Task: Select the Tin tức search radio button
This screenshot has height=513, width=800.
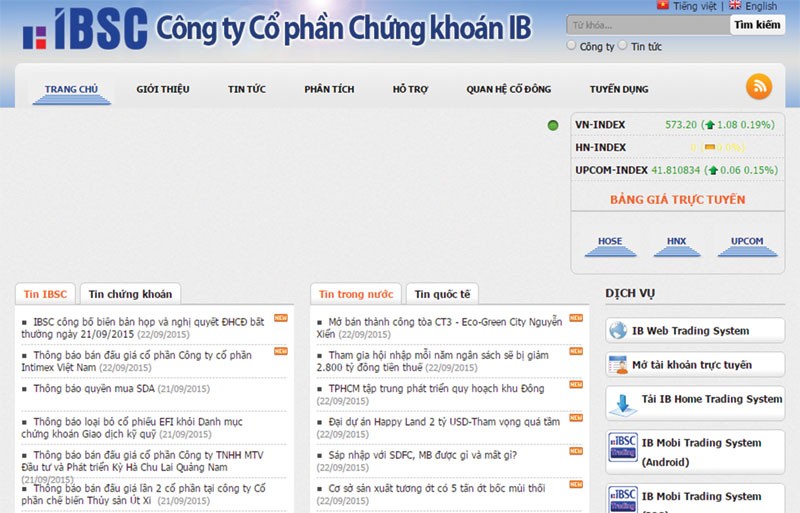Action: pyautogui.click(x=622, y=45)
